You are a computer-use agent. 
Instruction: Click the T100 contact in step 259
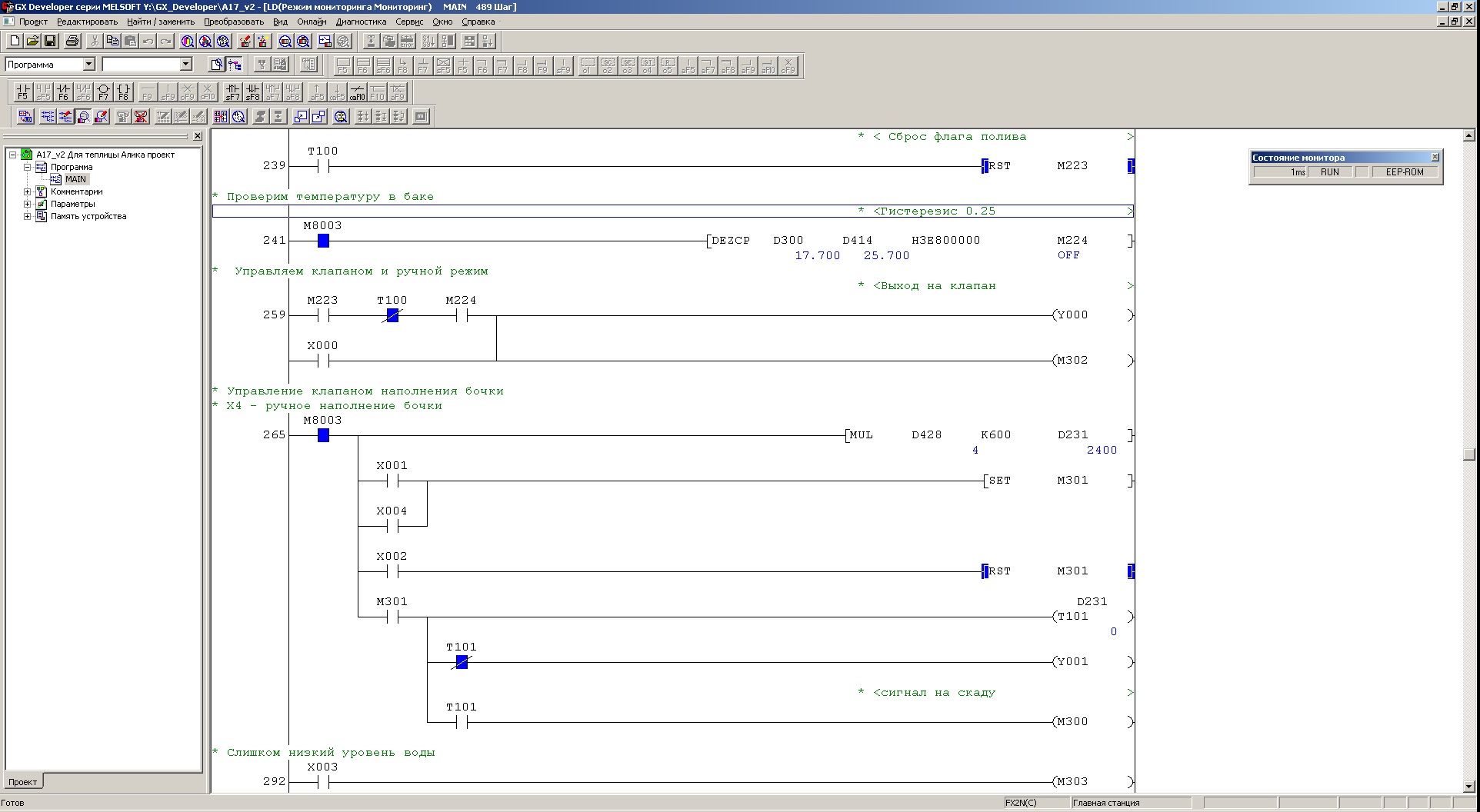tap(392, 315)
